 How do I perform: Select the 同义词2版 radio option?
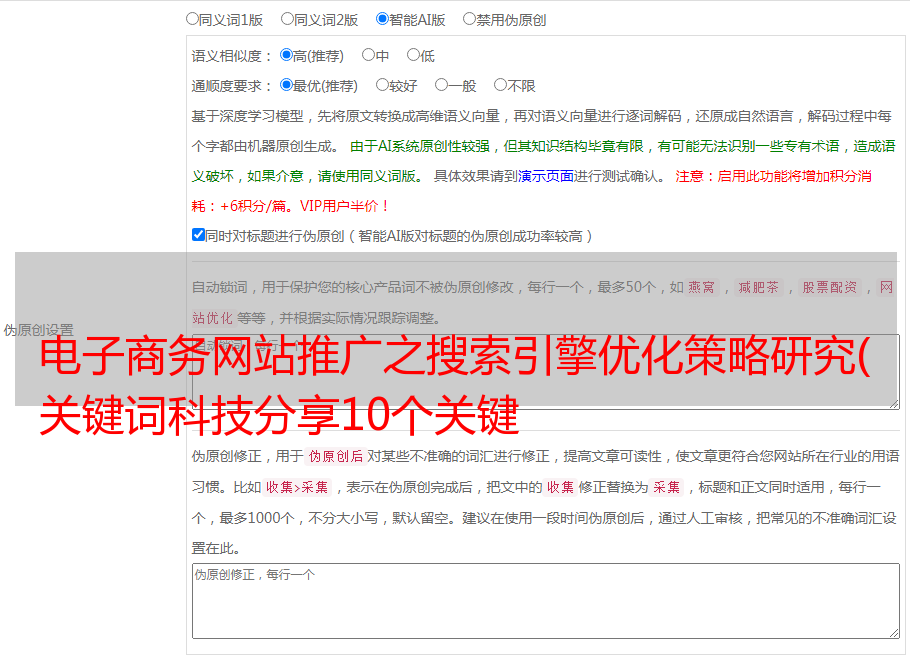pyautogui.click(x=287, y=19)
